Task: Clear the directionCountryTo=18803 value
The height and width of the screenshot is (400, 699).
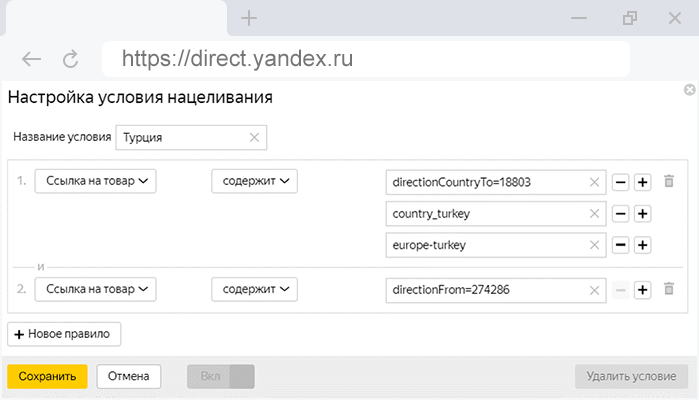Action: [594, 183]
